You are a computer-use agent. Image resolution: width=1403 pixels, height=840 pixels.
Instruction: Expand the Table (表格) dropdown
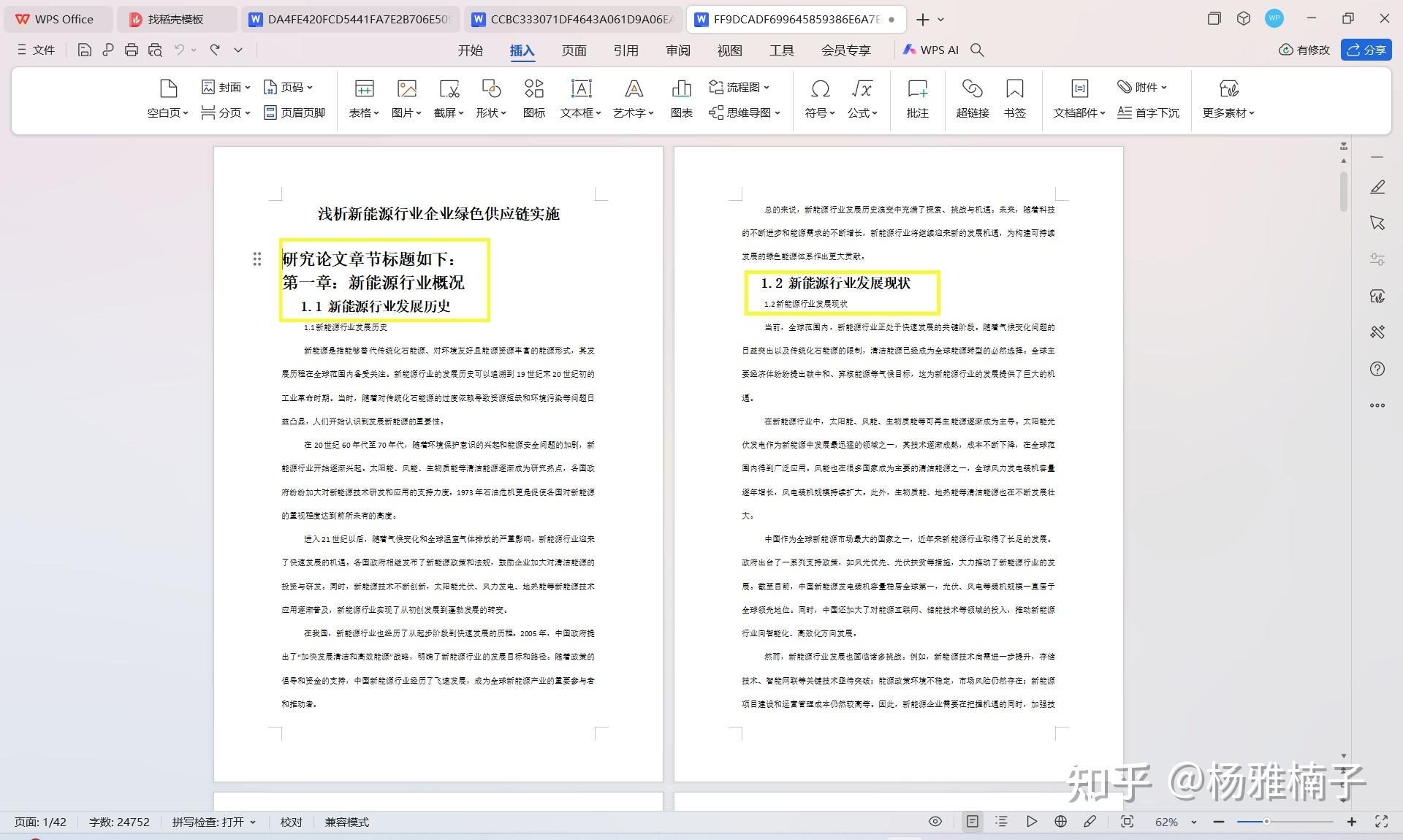tap(364, 112)
